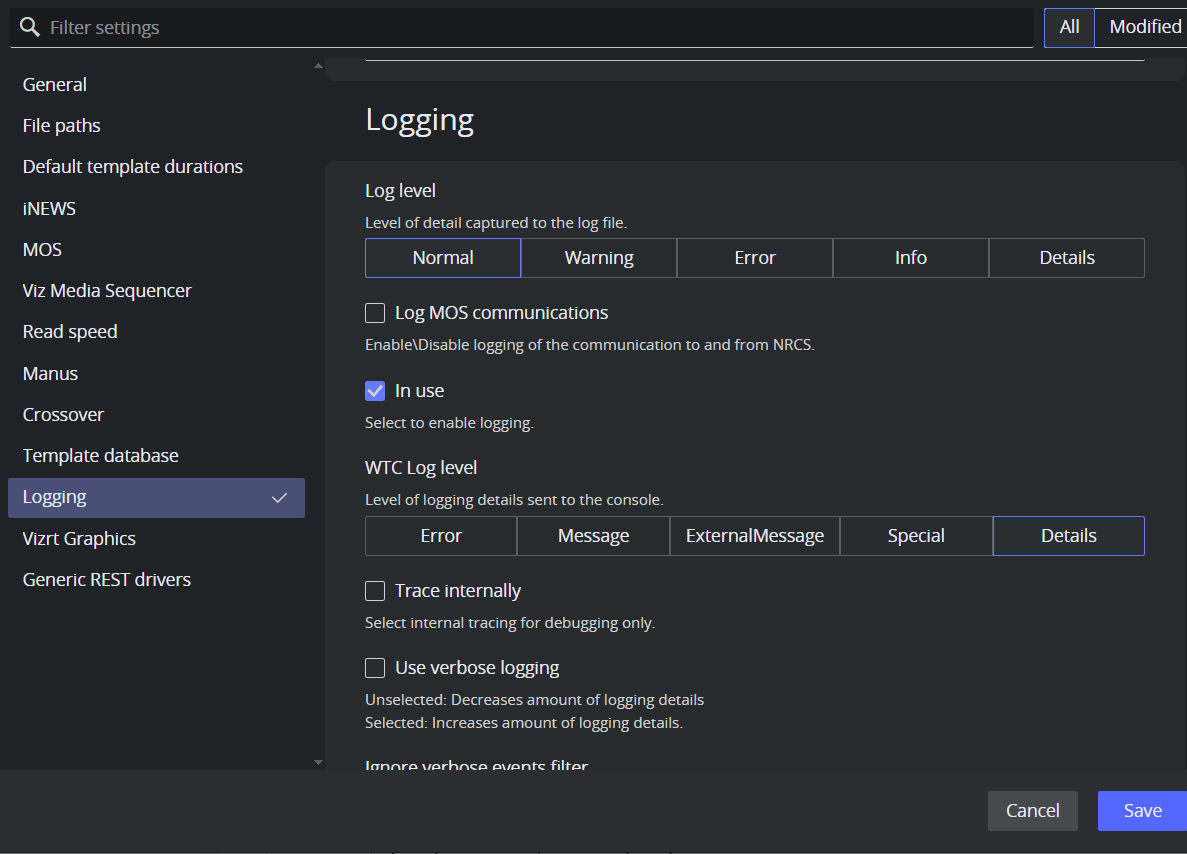Pick Special WTC log level
The width and height of the screenshot is (1187, 854).
click(x=916, y=536)
